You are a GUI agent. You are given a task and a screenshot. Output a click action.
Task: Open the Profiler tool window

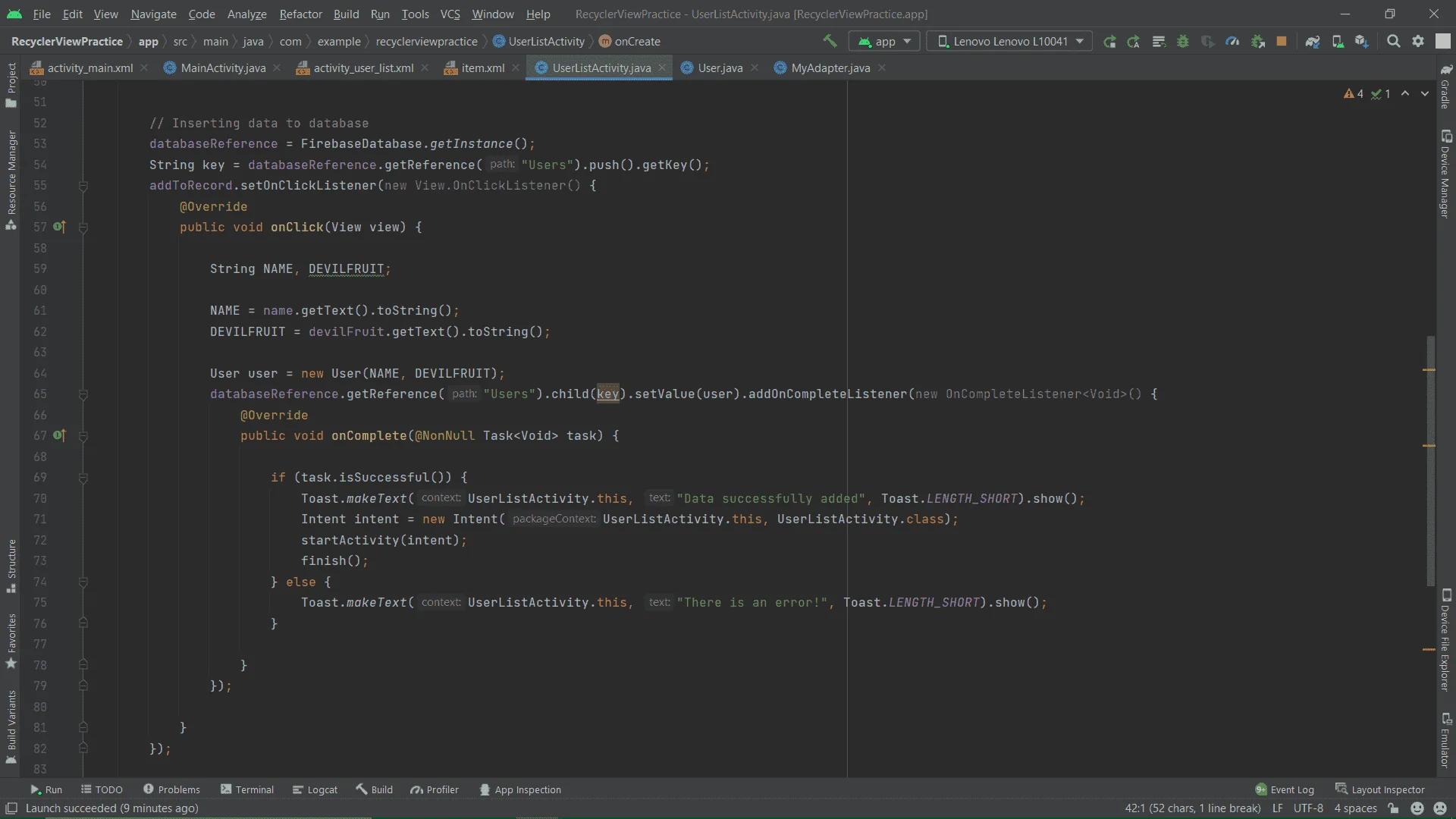click(435, 789)
